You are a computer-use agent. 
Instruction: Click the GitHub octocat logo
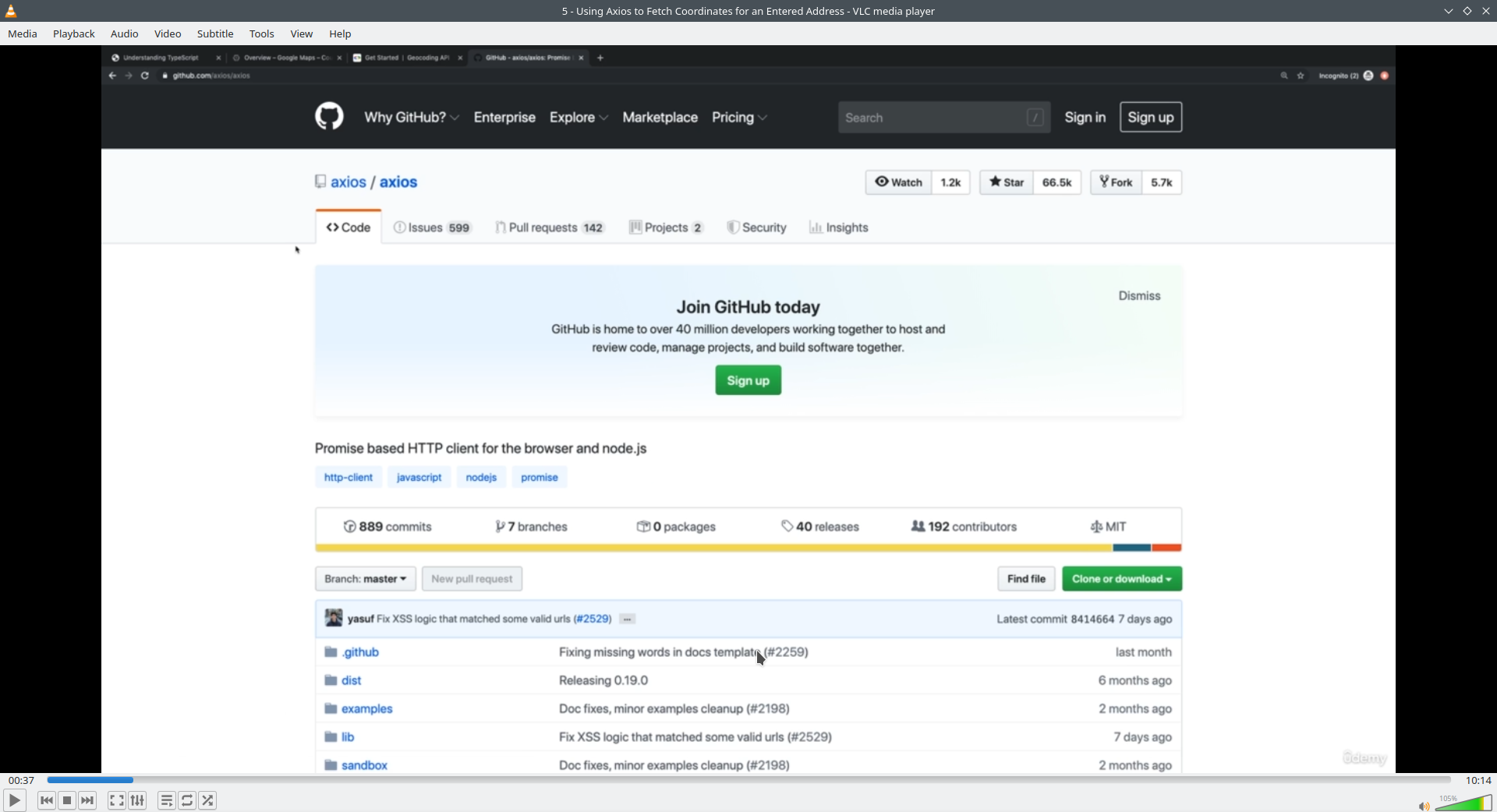(x=329, y=117)
